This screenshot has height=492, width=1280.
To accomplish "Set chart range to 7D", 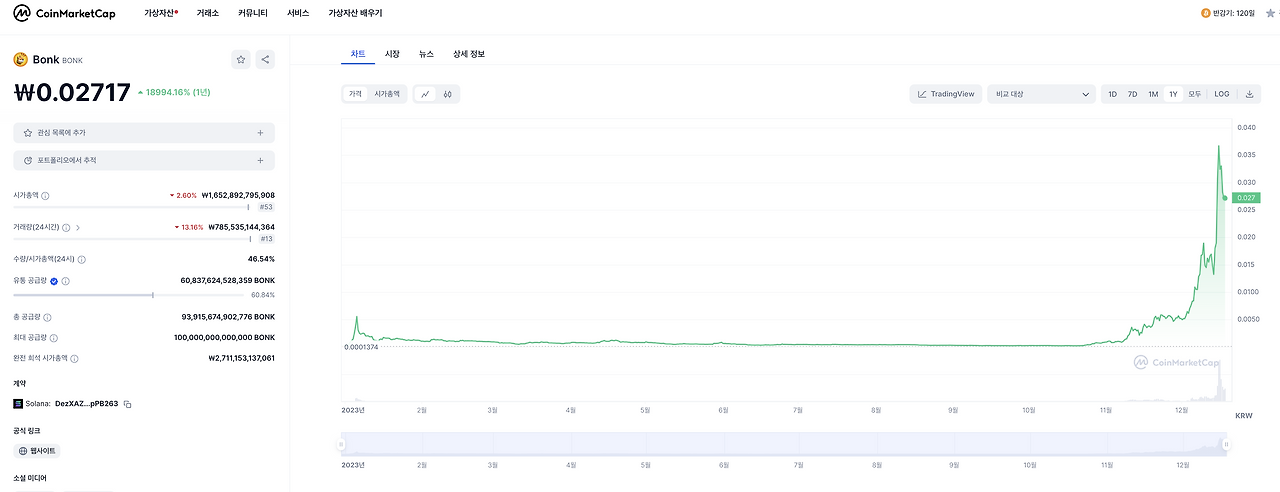I will point(1132,94).
